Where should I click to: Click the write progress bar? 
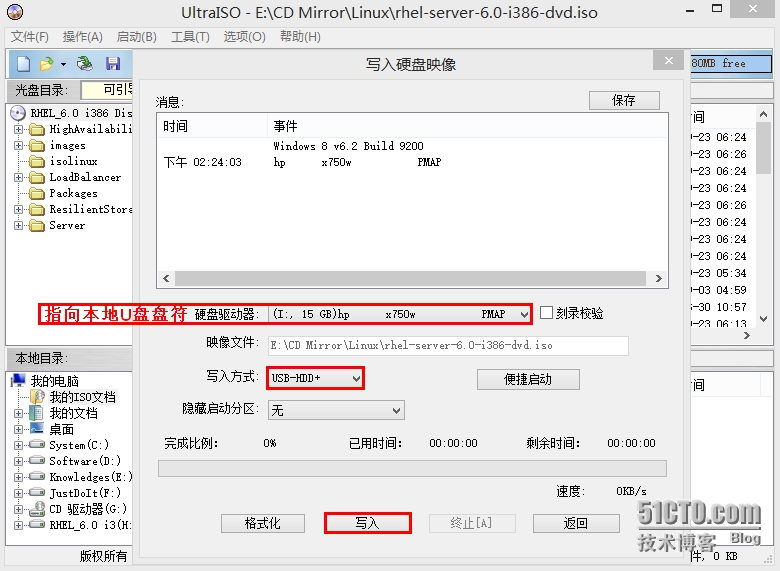coord(412,469)
